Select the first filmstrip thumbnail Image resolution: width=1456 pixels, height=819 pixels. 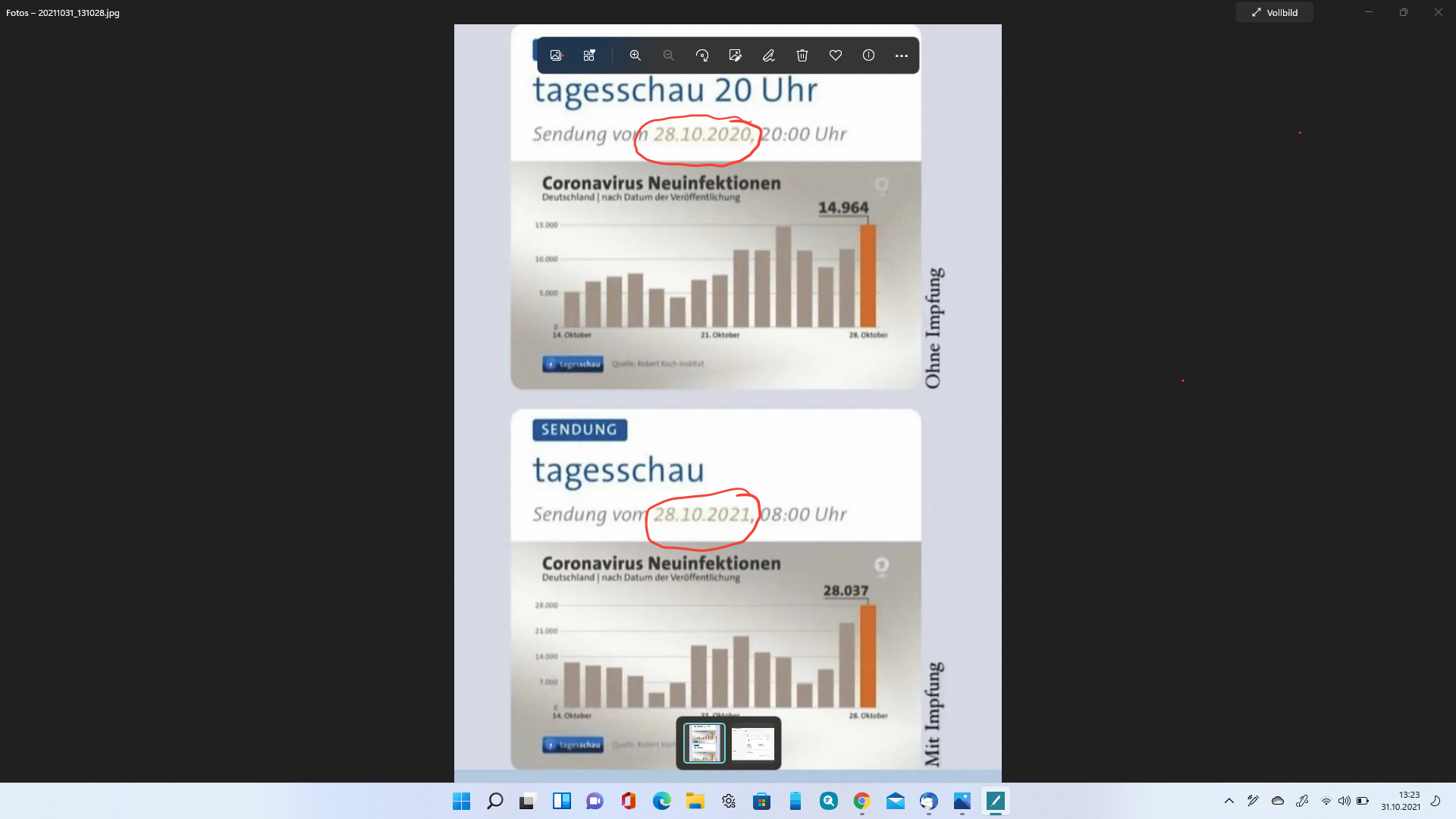(704, 743)
